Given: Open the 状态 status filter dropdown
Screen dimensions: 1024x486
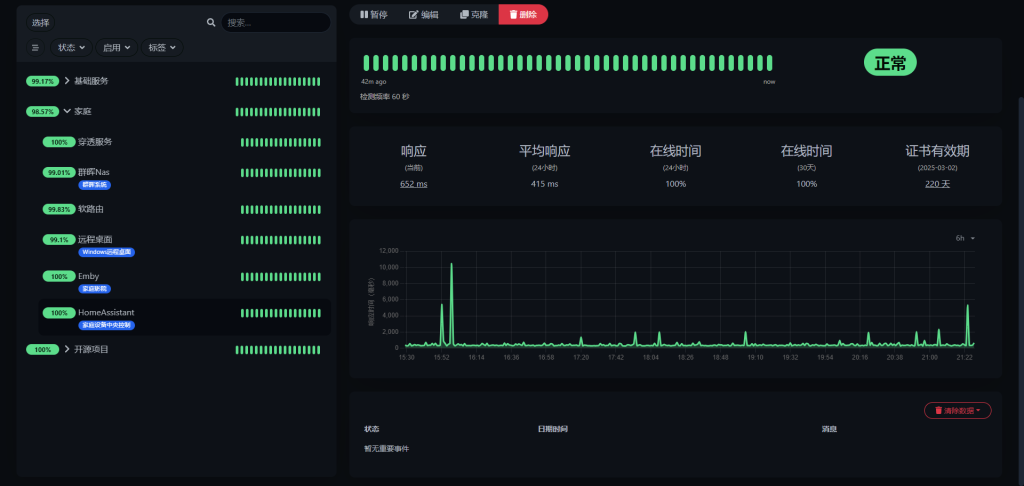Looking at the screenshot, I should click(71, 47).
